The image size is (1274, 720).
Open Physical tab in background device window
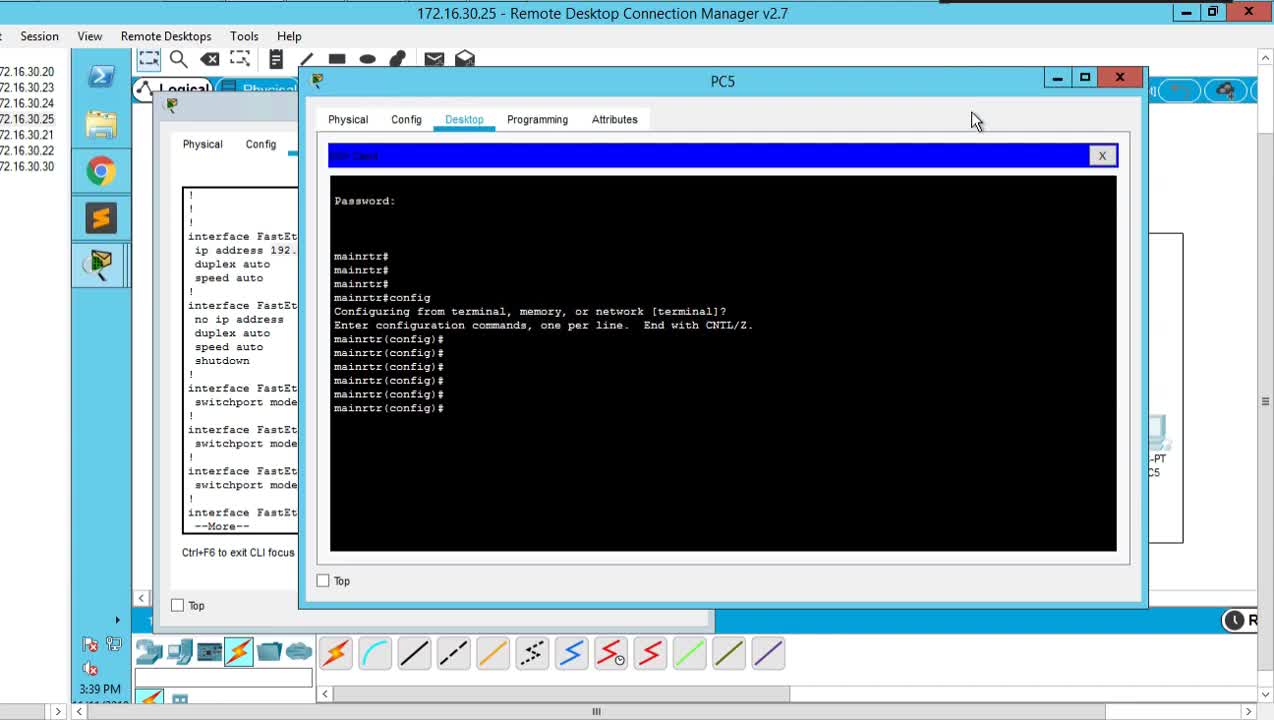click(202, 145)
